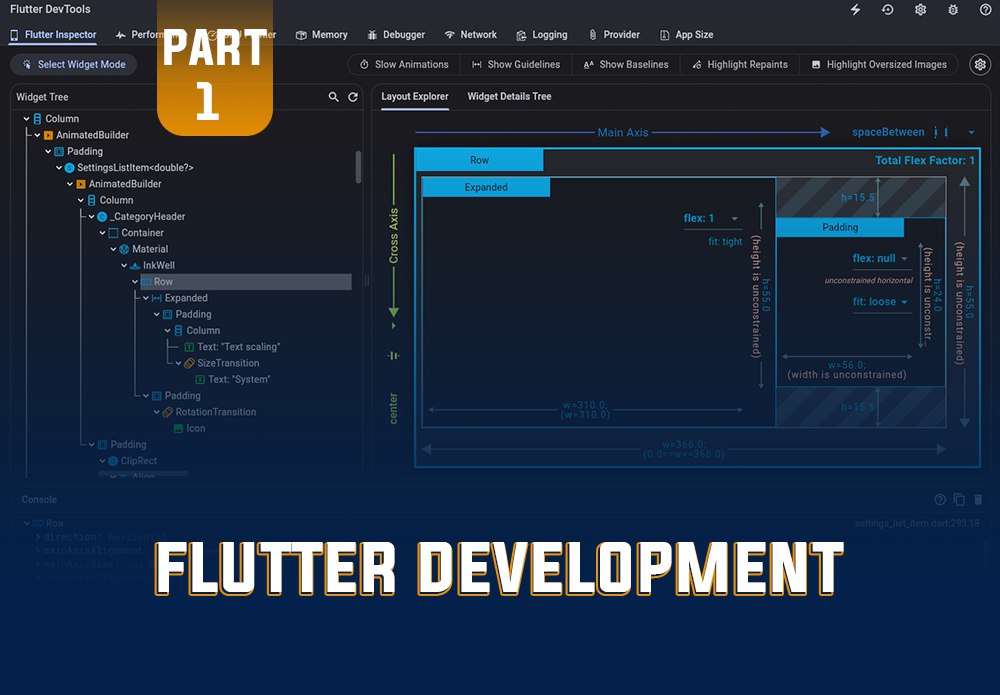Click the search icon in Widget Tree
The height and width of the screenshot is (695, 1000).
(x=334, y=97)
